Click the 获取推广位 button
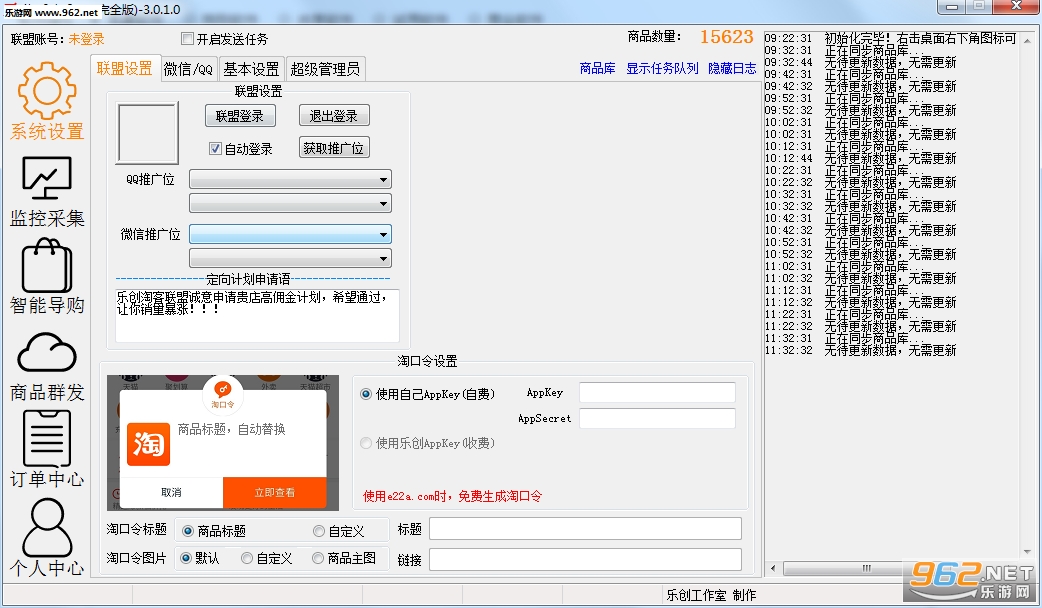Screen dimensions: 1042x608 coord(334,148)
